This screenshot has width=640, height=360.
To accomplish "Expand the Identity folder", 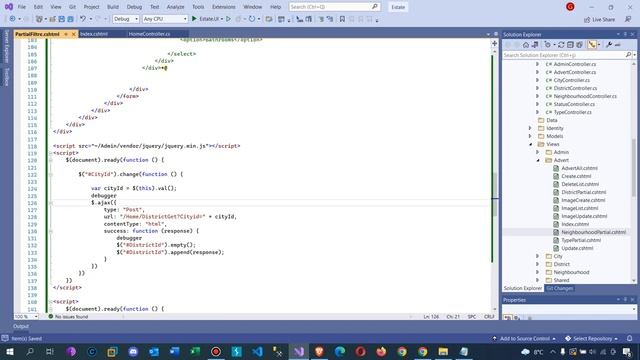I will pos(530,128).
